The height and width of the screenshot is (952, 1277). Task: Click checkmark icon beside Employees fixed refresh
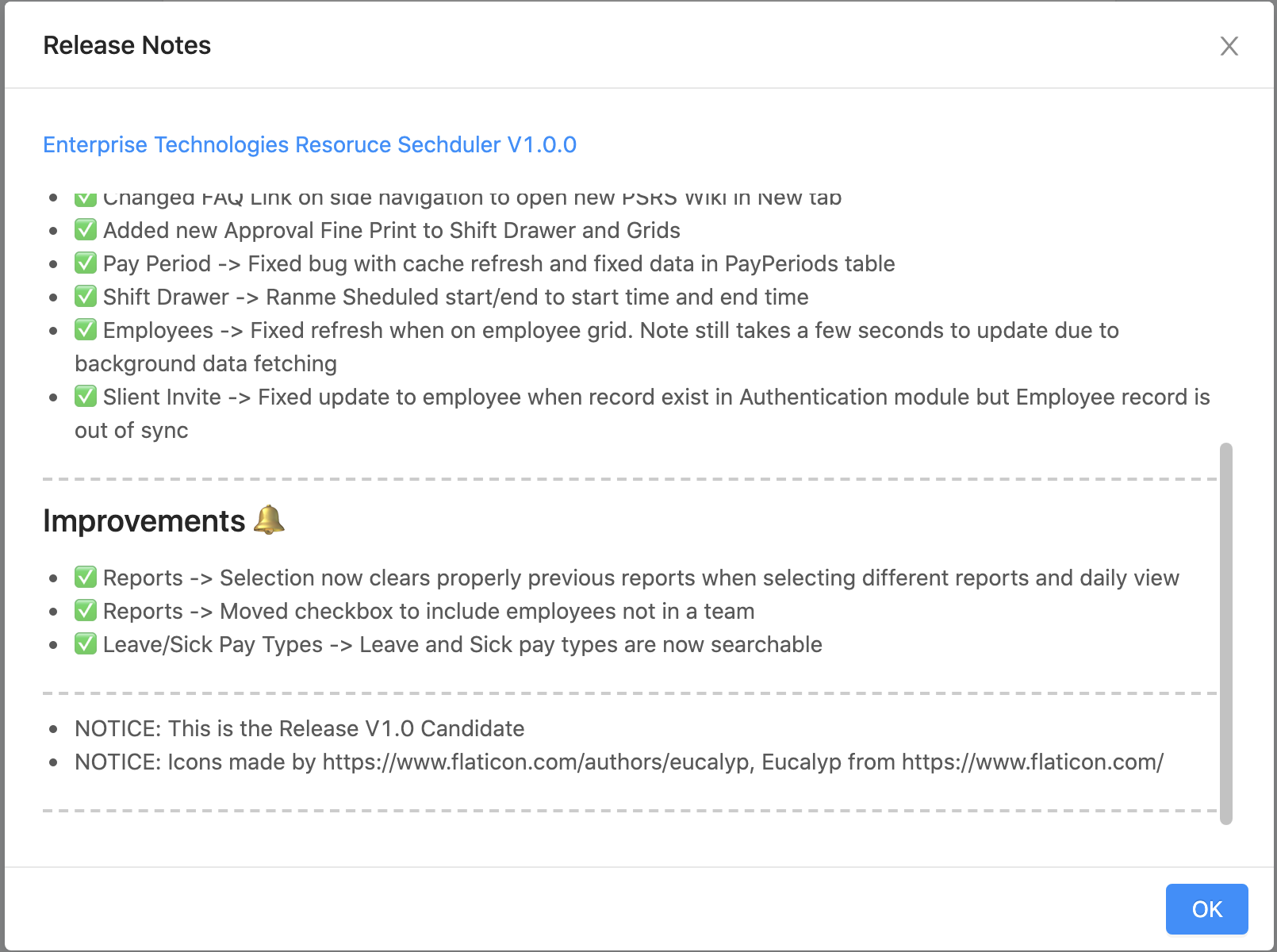click(x=86, y=330)
